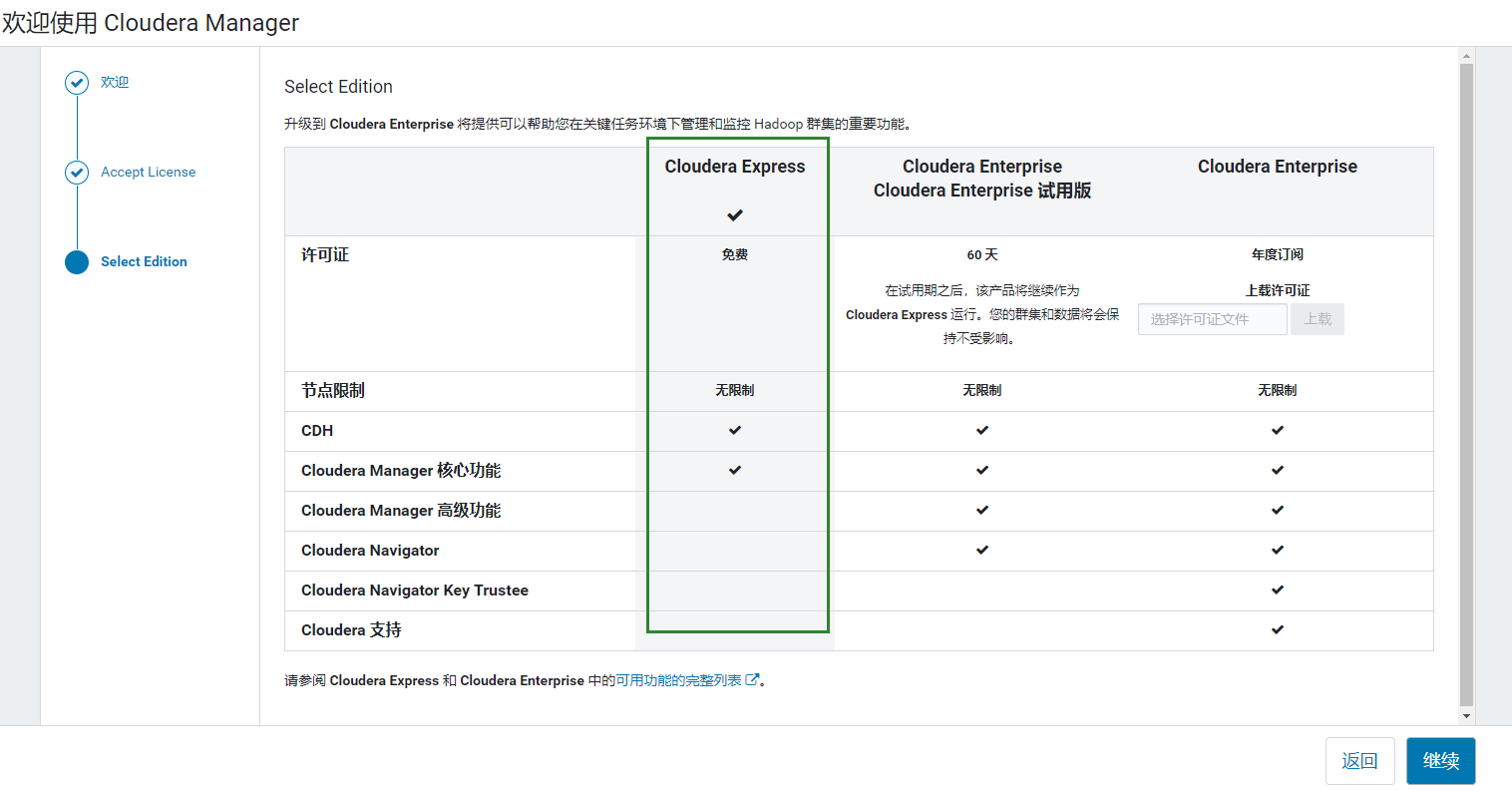Image resolution: width=1512 pixels, height=791 pixels.
Task: Click the CDH row label
Action: coord(317,430)
